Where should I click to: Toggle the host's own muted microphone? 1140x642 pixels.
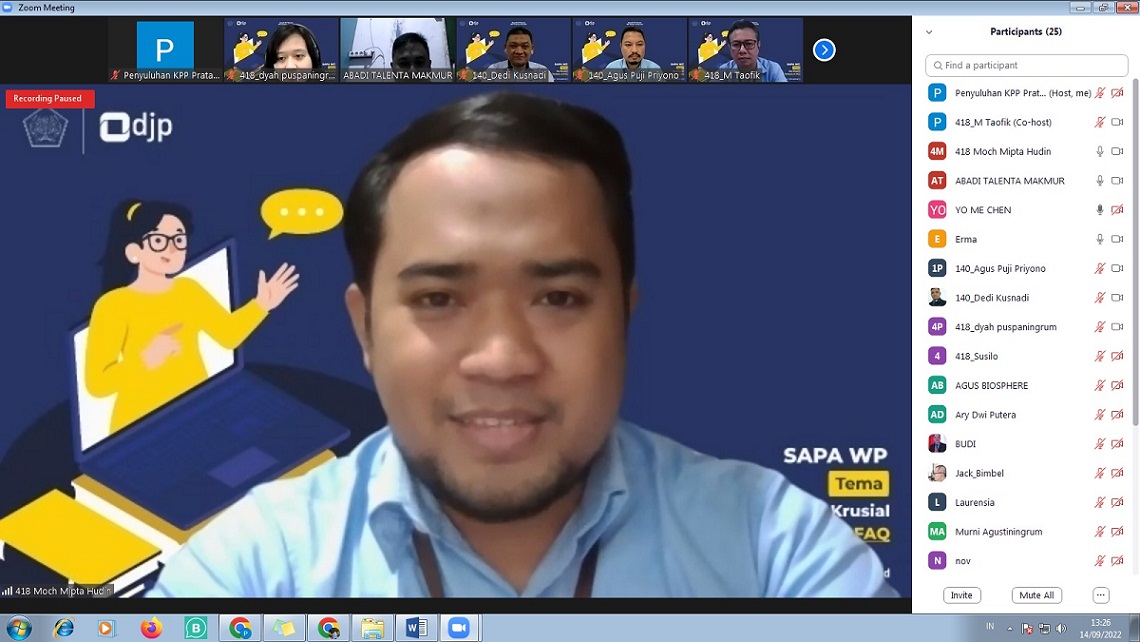point(1100,93)
